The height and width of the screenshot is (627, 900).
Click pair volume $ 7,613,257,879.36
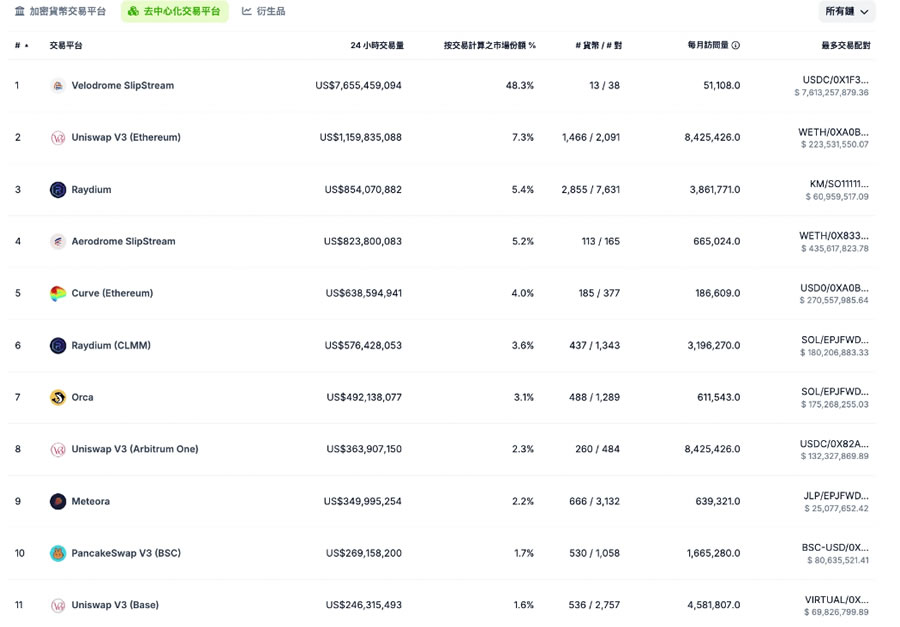(832, 92)
